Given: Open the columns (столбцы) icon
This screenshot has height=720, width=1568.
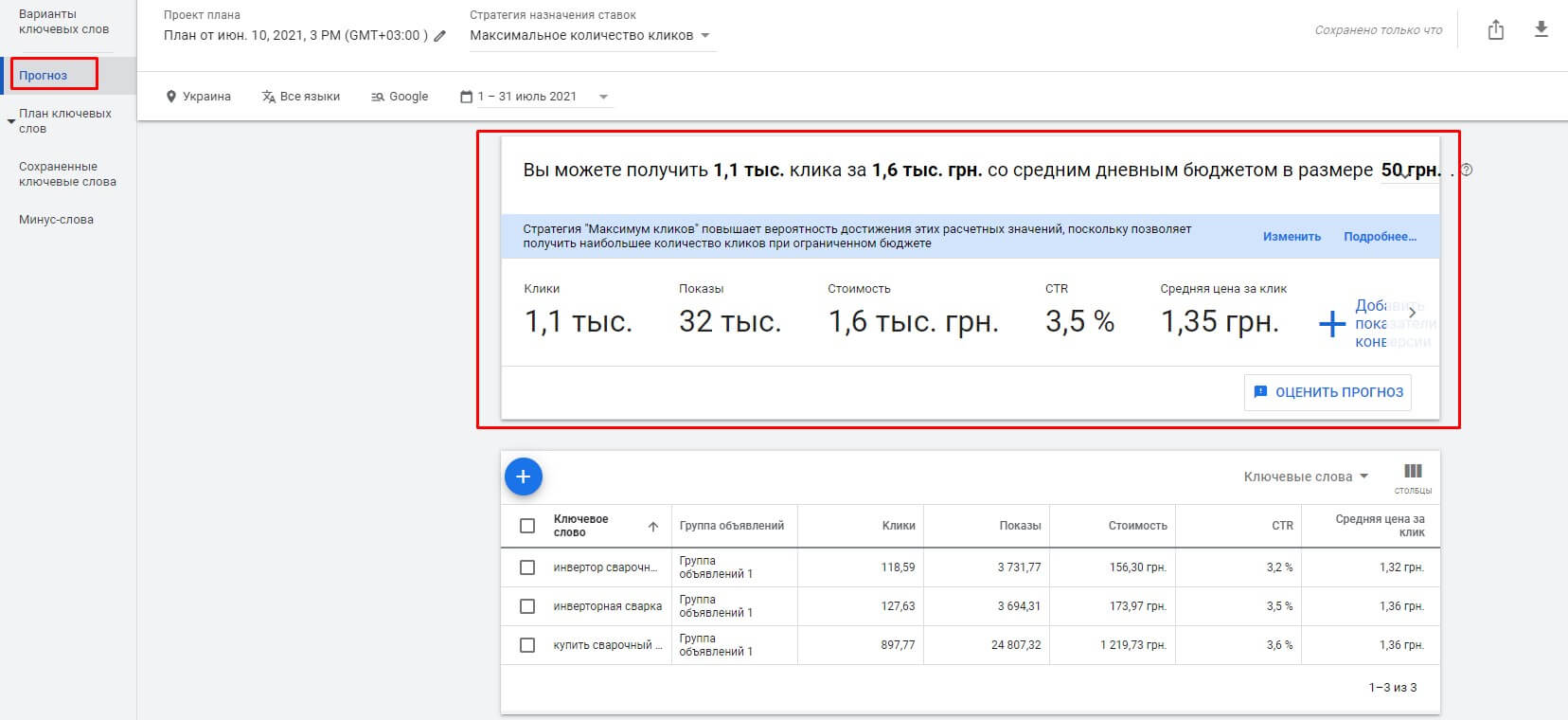Looking at the screenshot, I should point(1413,477).
